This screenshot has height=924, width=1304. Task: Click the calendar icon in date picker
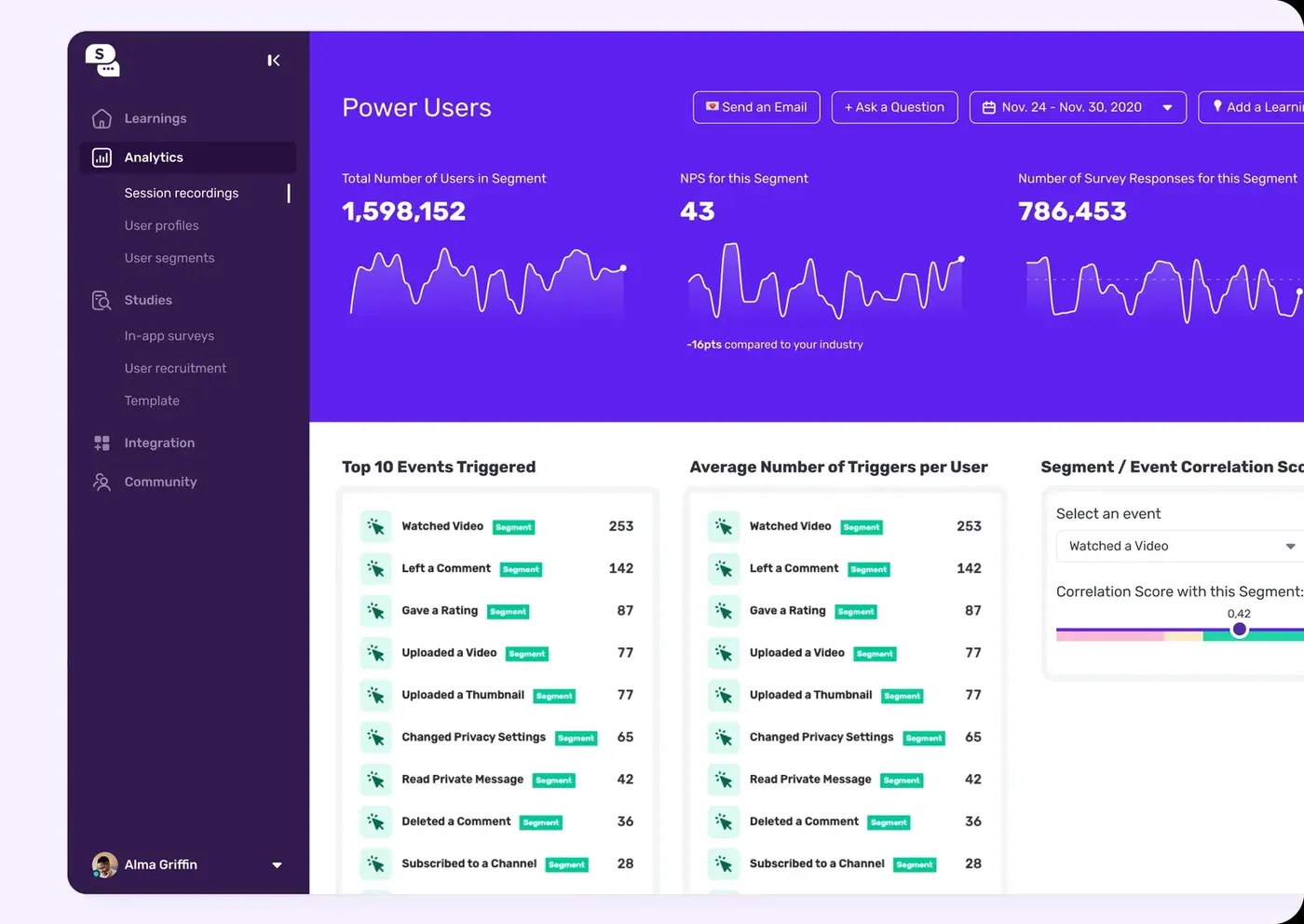pos(989,108)
